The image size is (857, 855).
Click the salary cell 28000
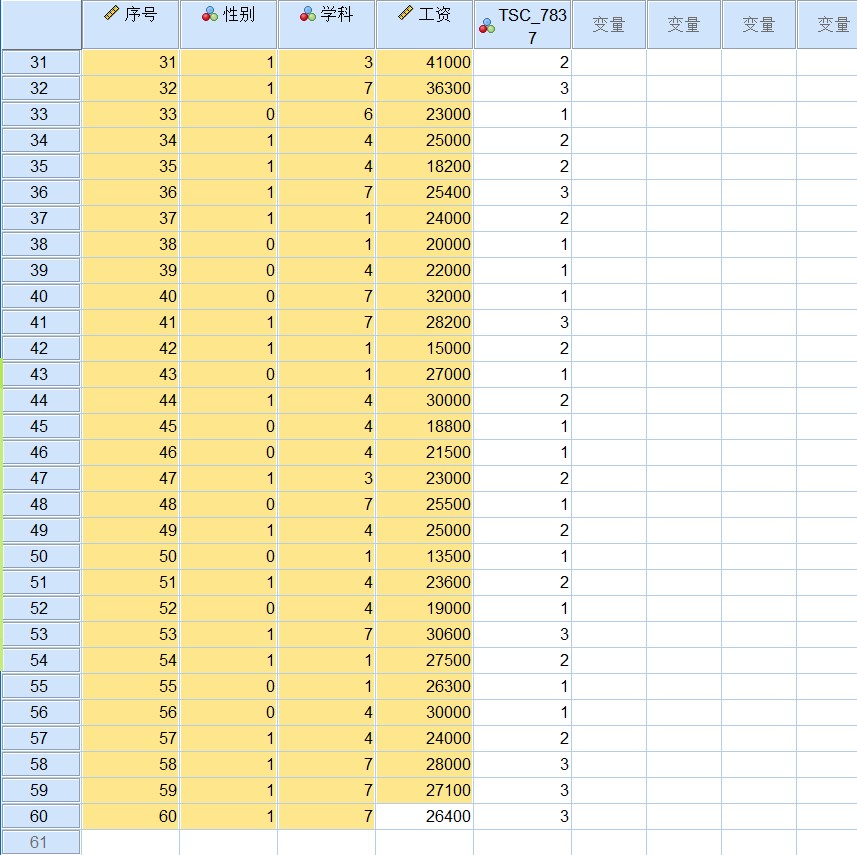[x=424, y=764]
